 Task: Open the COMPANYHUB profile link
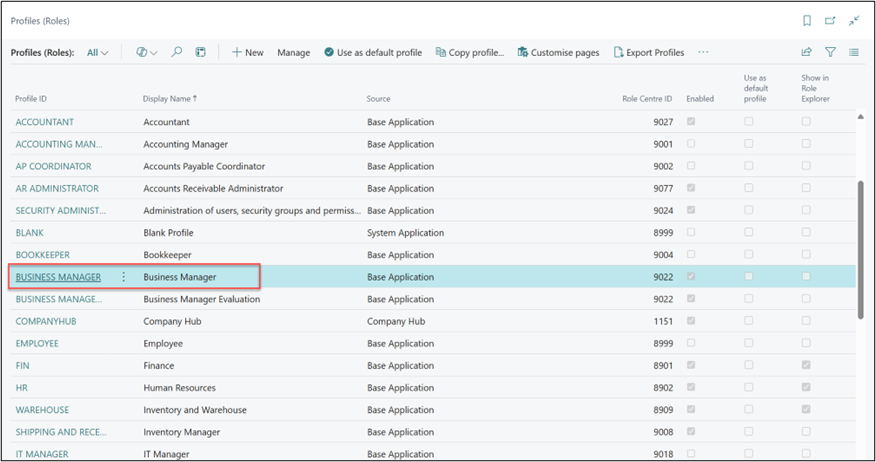(46, 321)
